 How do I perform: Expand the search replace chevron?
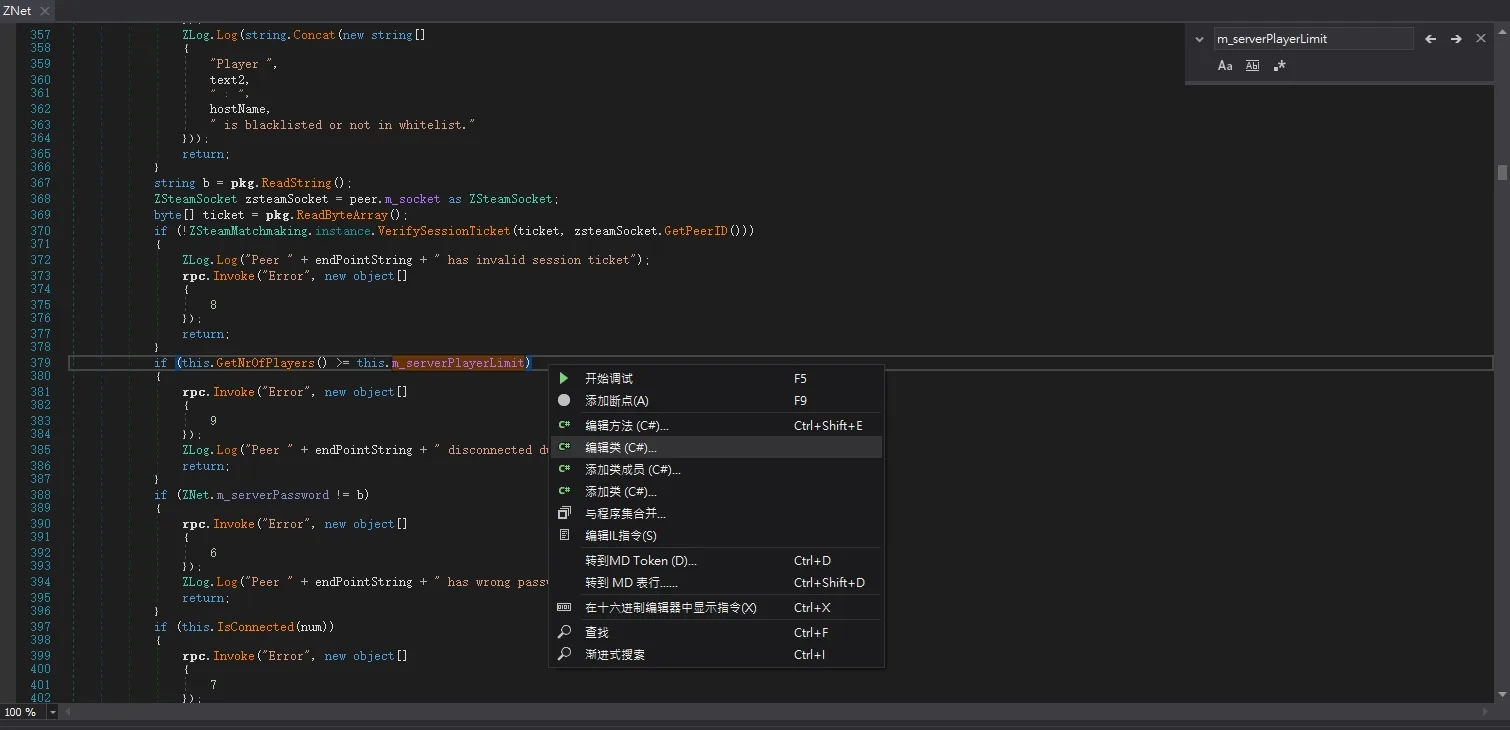point(1200,39)
